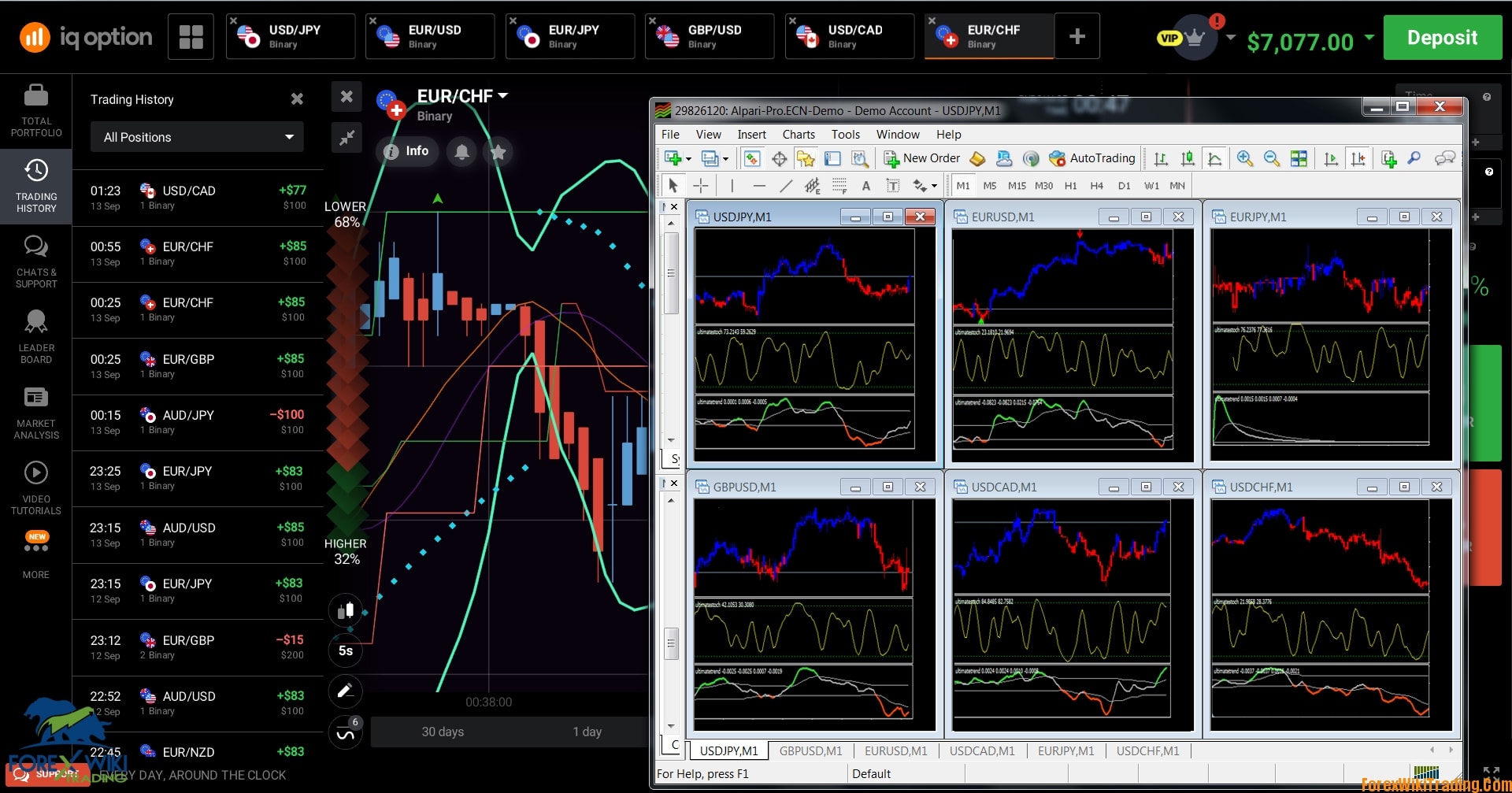Star EUR/CHF as a favorite

click(x=497, y=151)
